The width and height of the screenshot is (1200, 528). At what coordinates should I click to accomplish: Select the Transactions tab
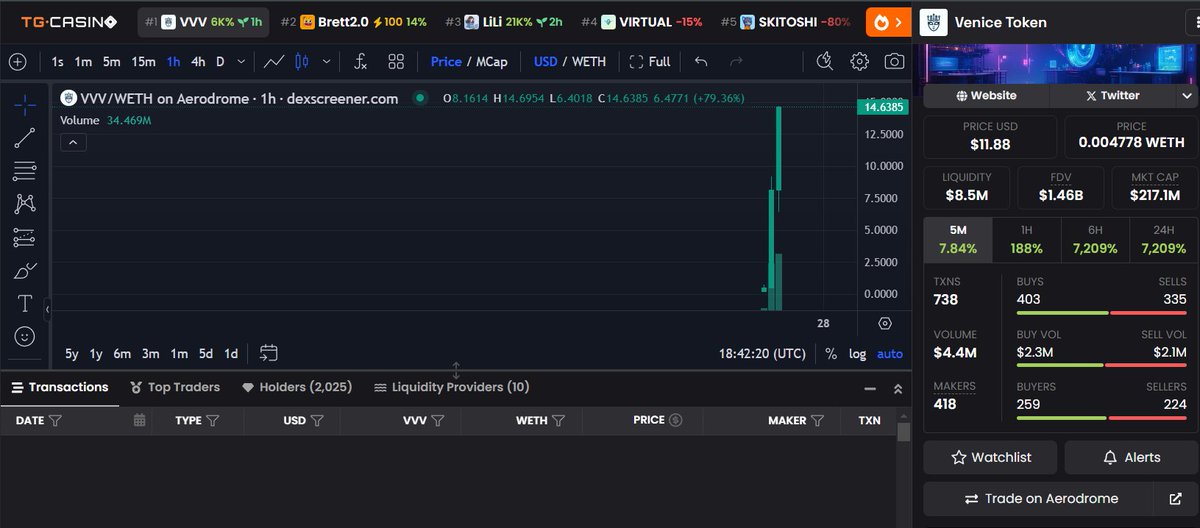click(59, 387)
